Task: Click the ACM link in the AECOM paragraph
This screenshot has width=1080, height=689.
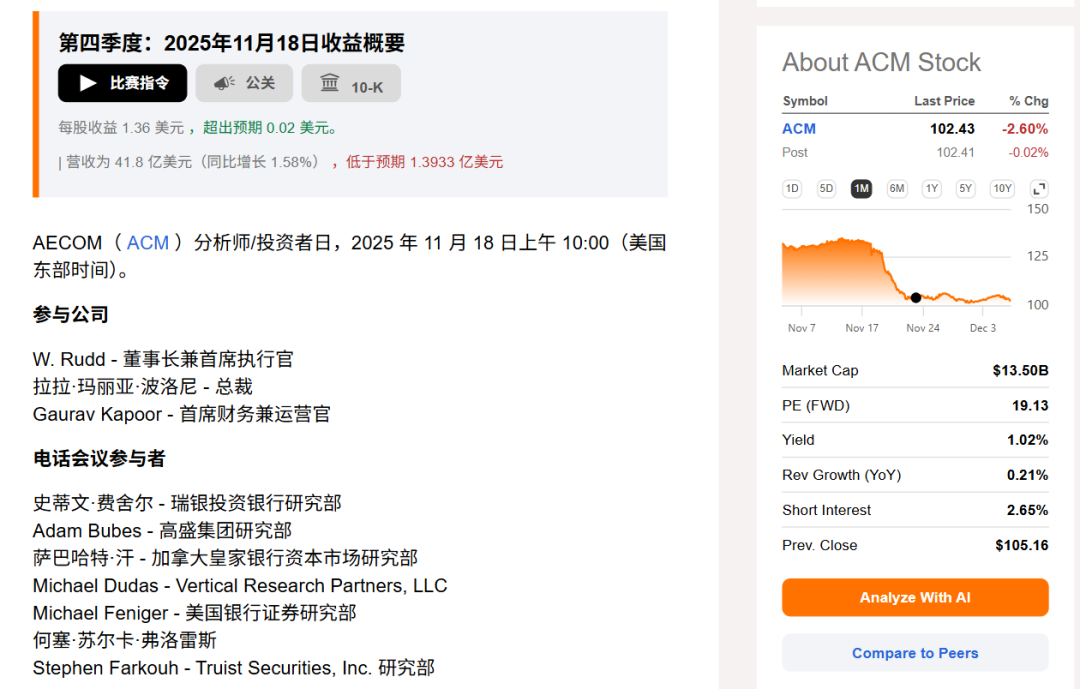Action: [148, 242]
